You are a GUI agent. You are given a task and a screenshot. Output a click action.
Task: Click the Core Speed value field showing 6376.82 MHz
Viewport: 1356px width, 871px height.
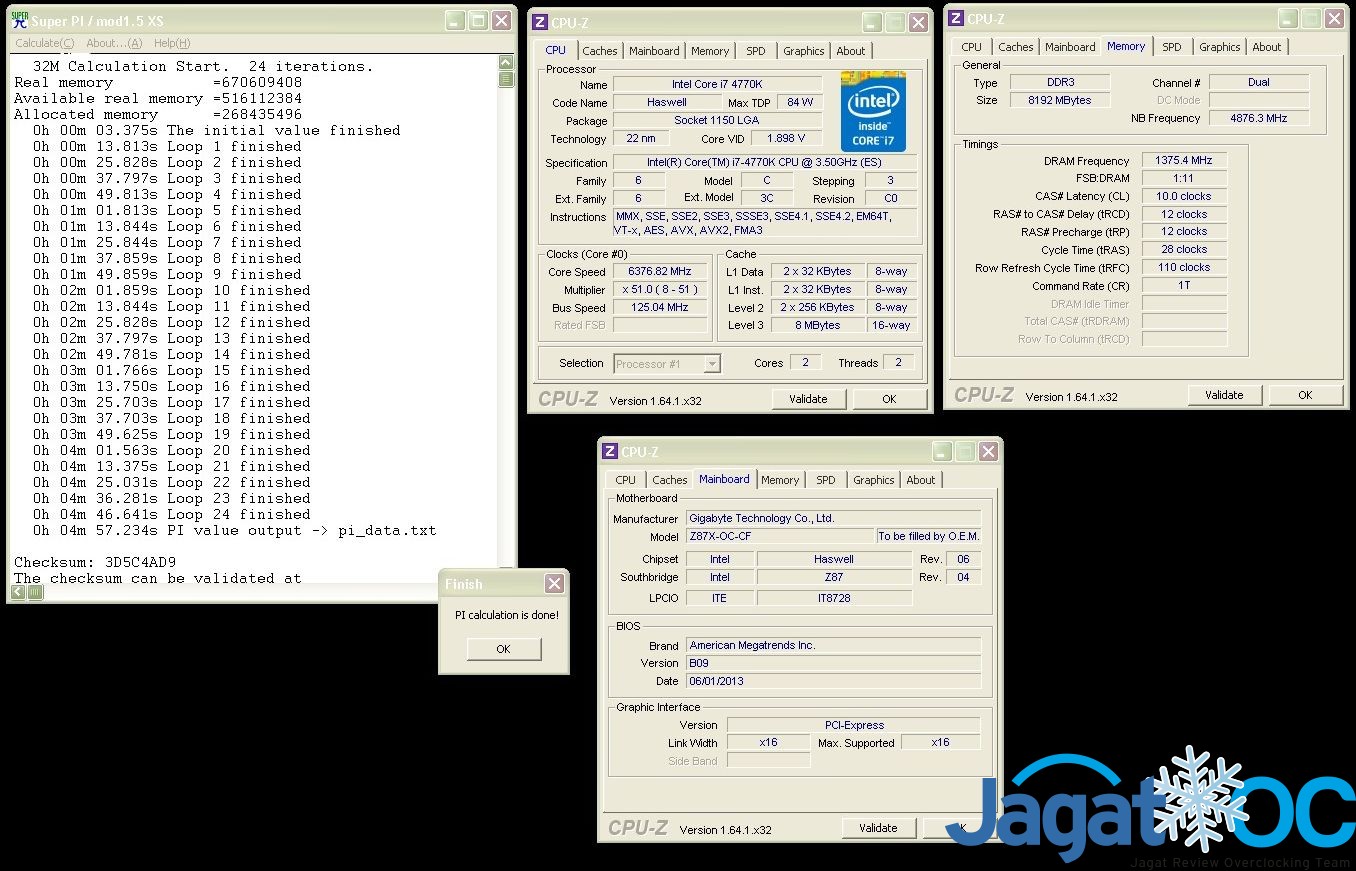(660, 272)
